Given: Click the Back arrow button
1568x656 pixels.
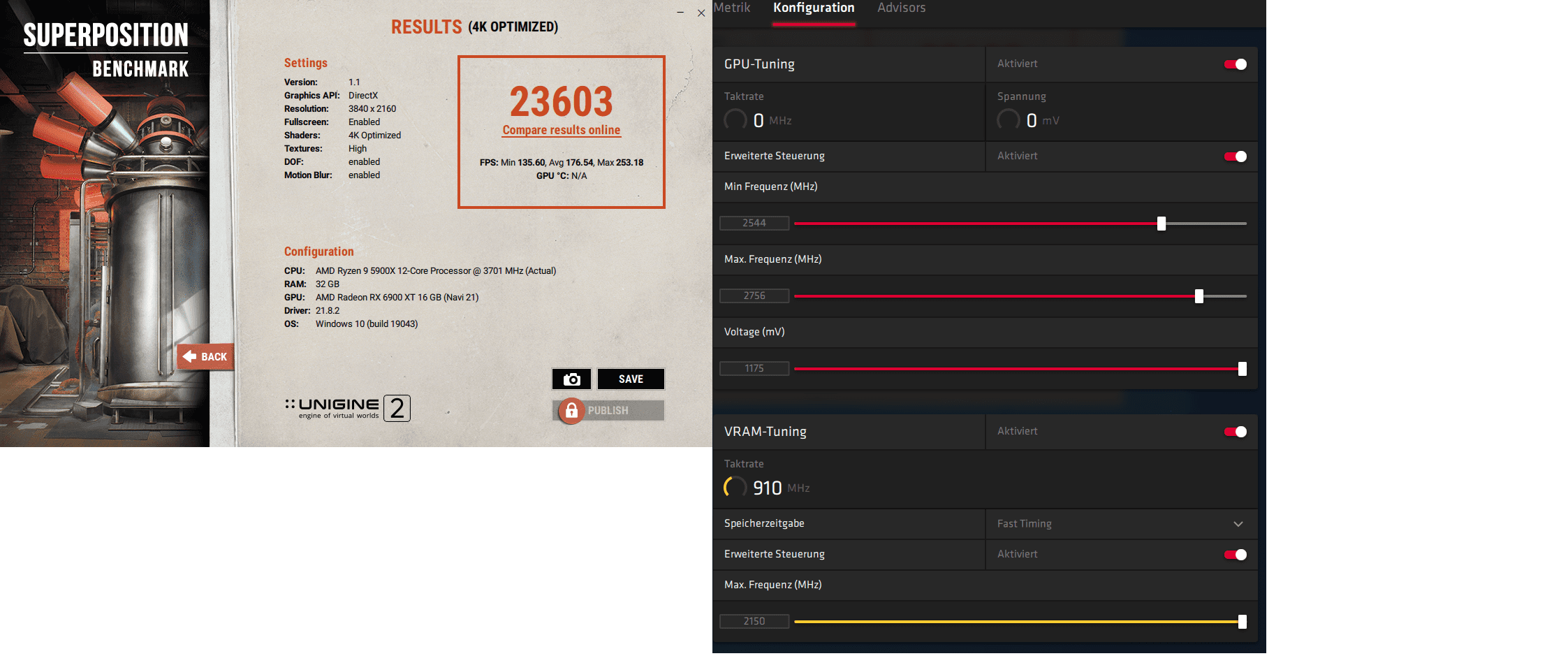Looking at the screenshot, I should click(205, 357).
